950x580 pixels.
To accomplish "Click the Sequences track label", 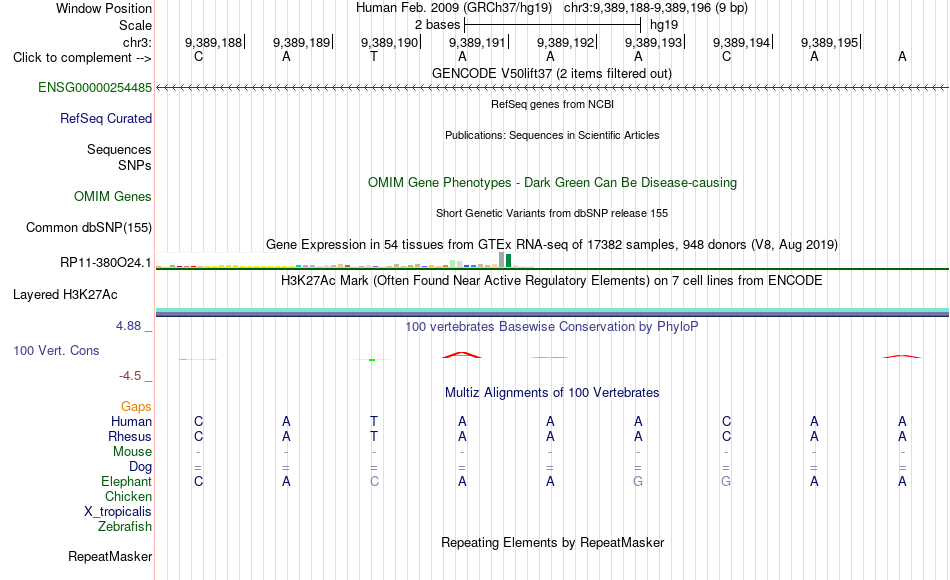I will tap(119, 149).
